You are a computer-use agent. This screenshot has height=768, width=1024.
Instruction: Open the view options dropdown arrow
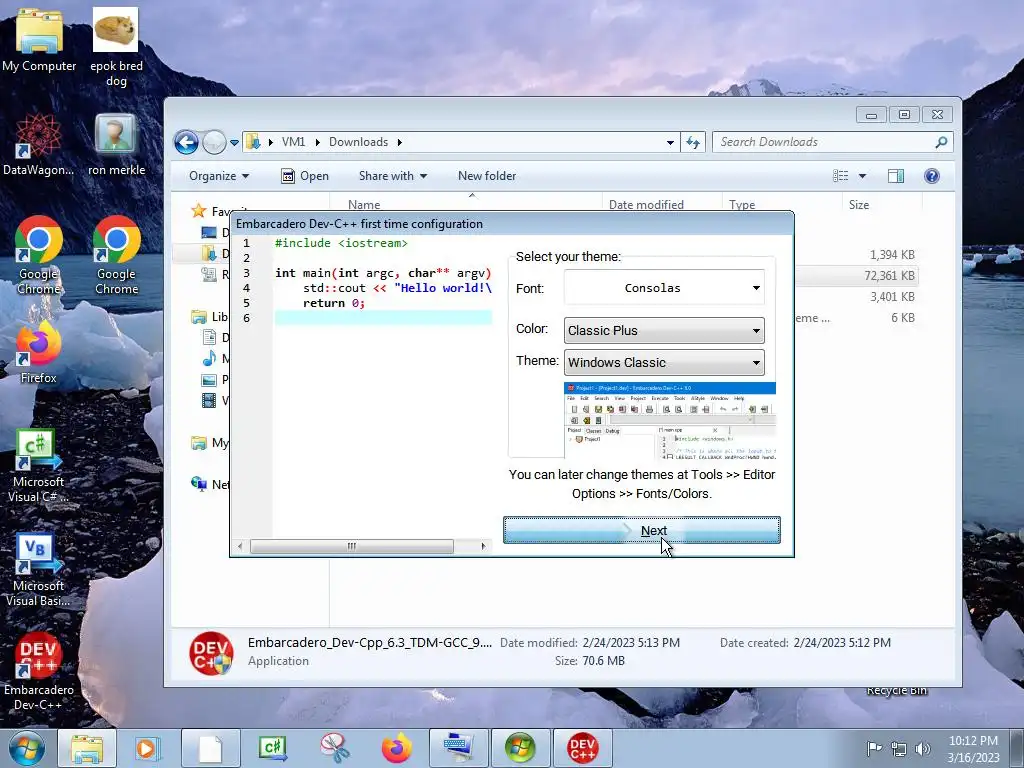862,176
